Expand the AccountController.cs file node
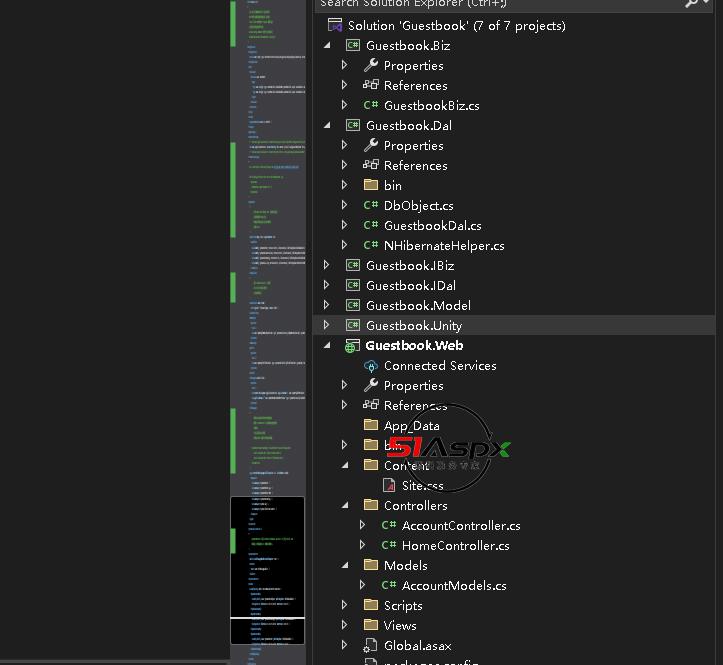Viewport: 723px width, 665px height. tap(363, 525)
